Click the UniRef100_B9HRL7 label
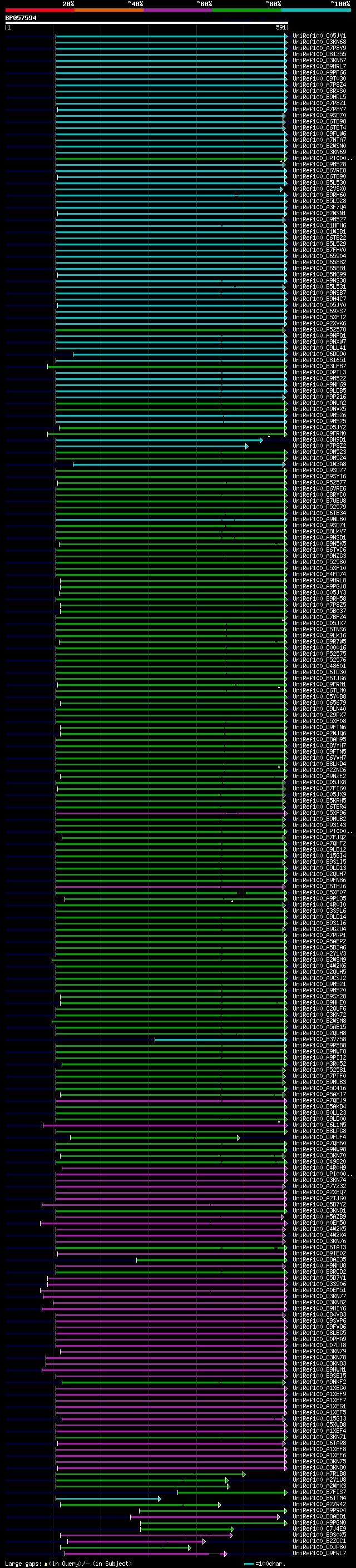The height and width of the screenshot is (1568, 356). [x=319, y=66]
